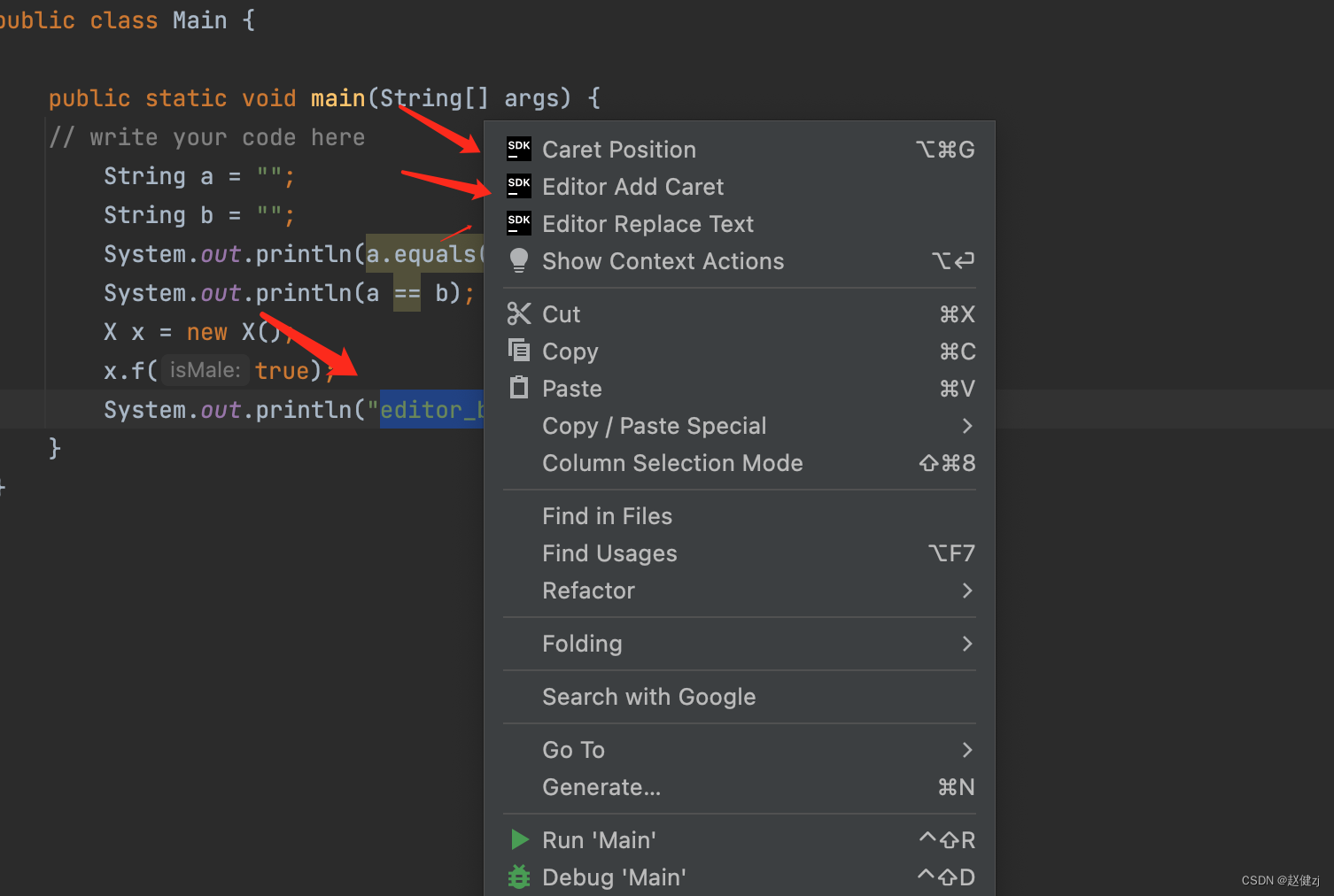
Task: Click the clipboard Paste icon
Action: point(519,387)
